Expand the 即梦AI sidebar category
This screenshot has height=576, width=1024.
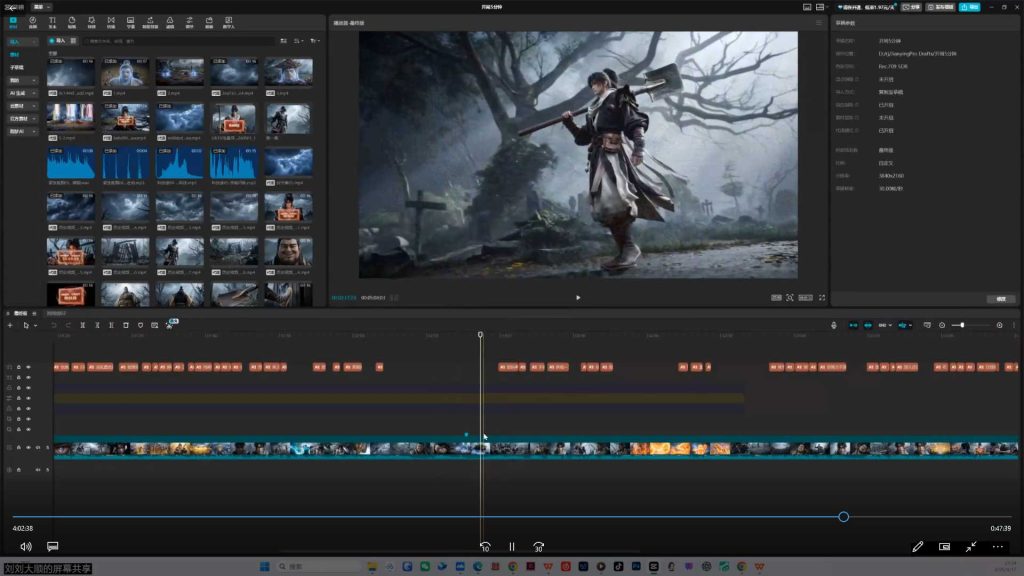click(x=22, y=131)
